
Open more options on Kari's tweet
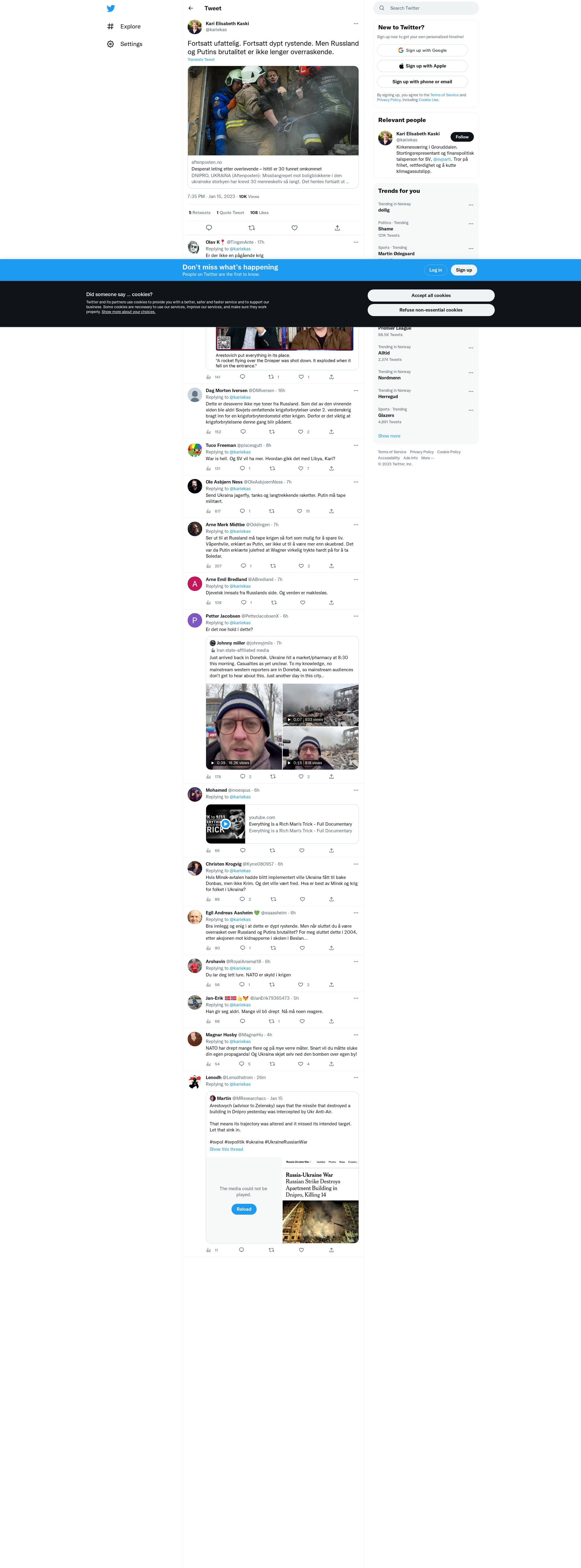[356, 24]
